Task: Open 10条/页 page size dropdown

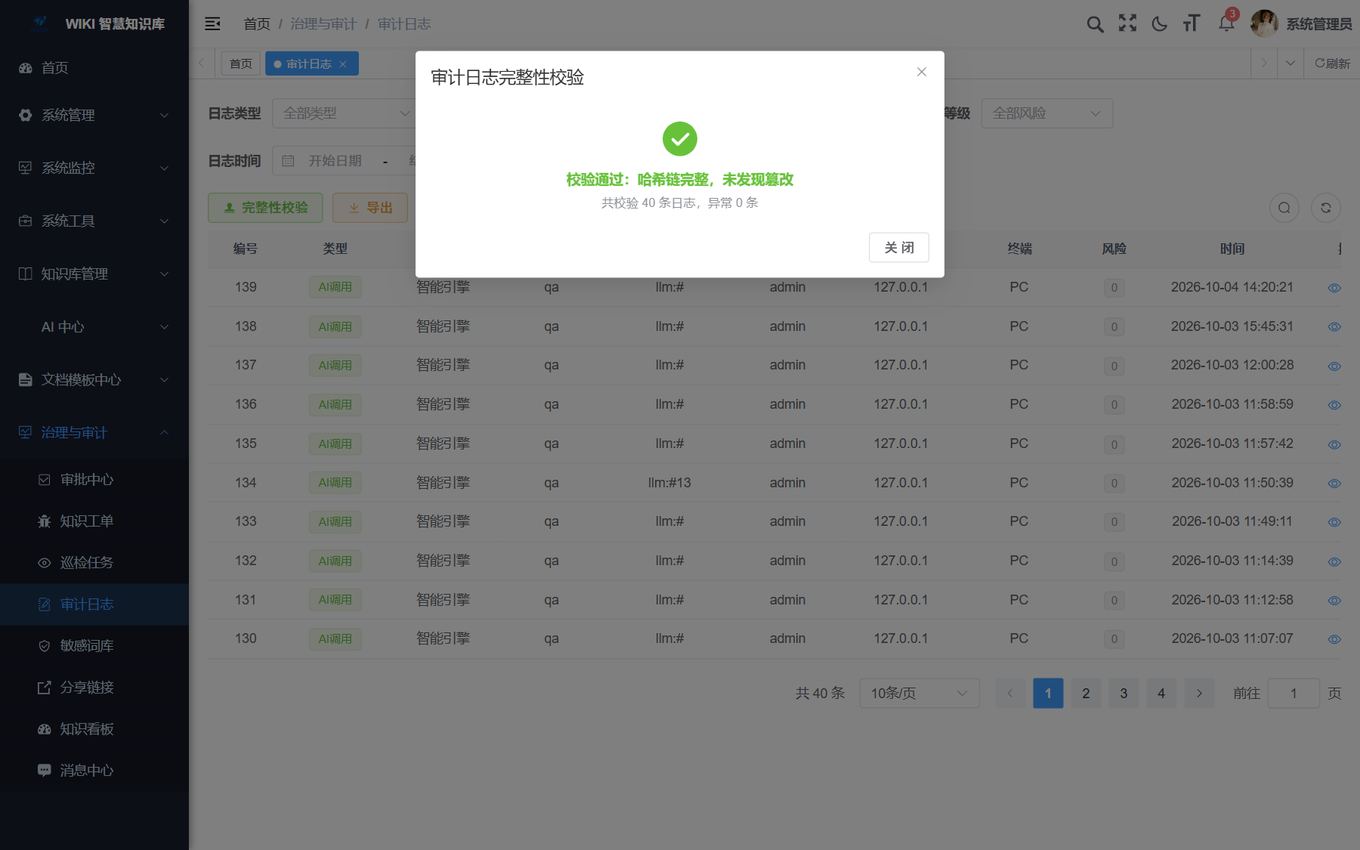Action: [919, 693]
